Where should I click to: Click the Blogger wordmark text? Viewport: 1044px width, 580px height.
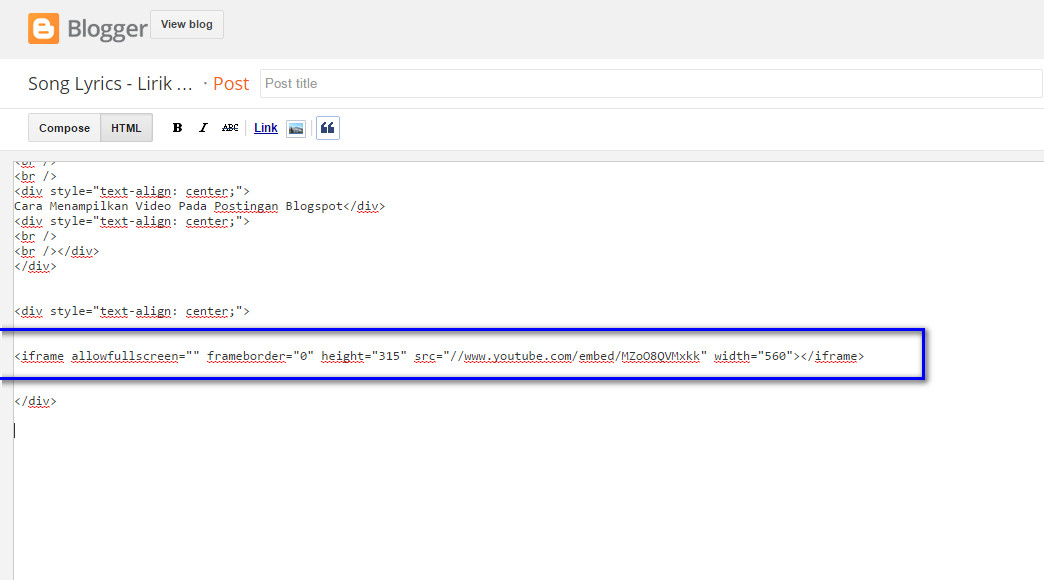107,29
